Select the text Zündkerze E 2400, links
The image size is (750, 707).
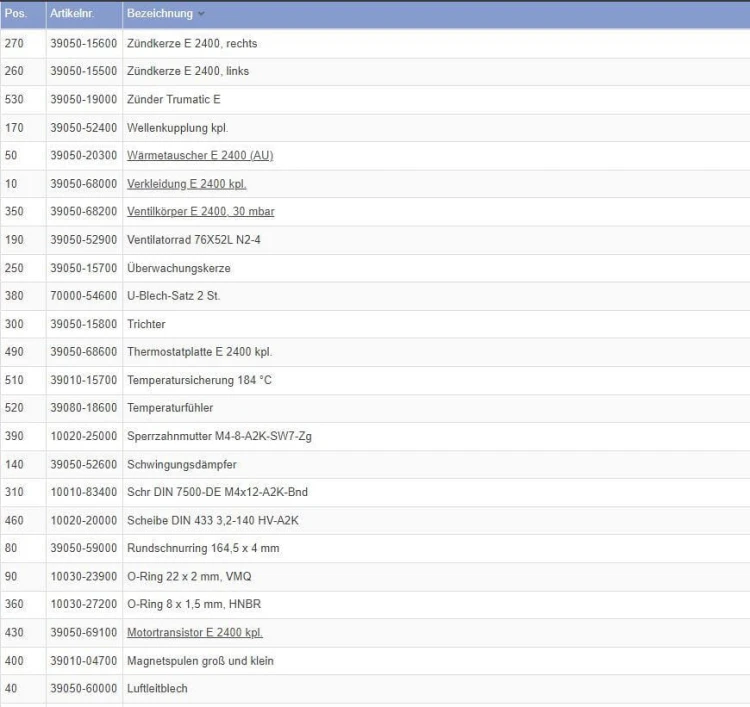[188, 71]
